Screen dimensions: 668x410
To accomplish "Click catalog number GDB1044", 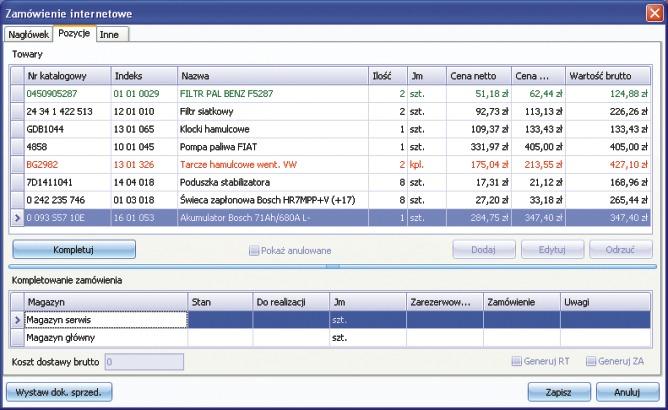I will (45, 129).
